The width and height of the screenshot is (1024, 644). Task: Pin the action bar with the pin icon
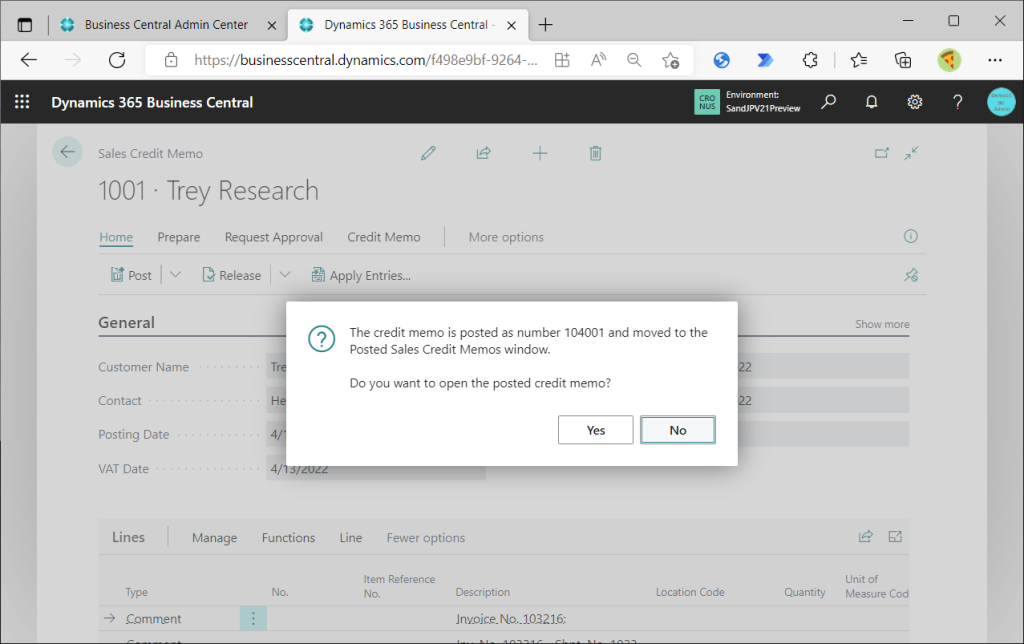pos(911,275)
